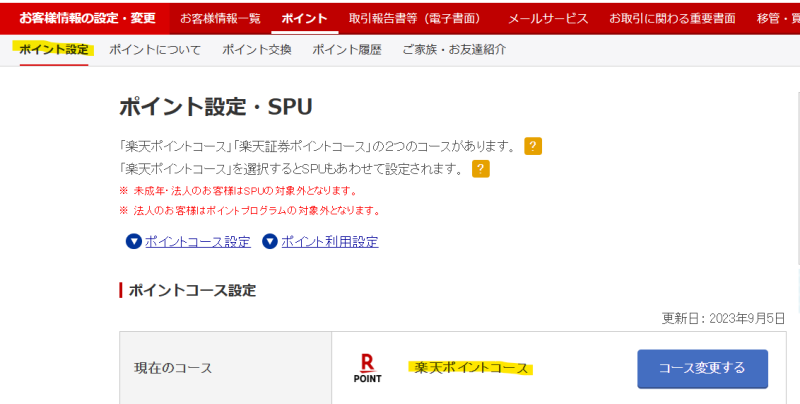Screen dimensions: 800x404
Task: Select the ポイント設定 sub-tab
Action: (54, 49)
